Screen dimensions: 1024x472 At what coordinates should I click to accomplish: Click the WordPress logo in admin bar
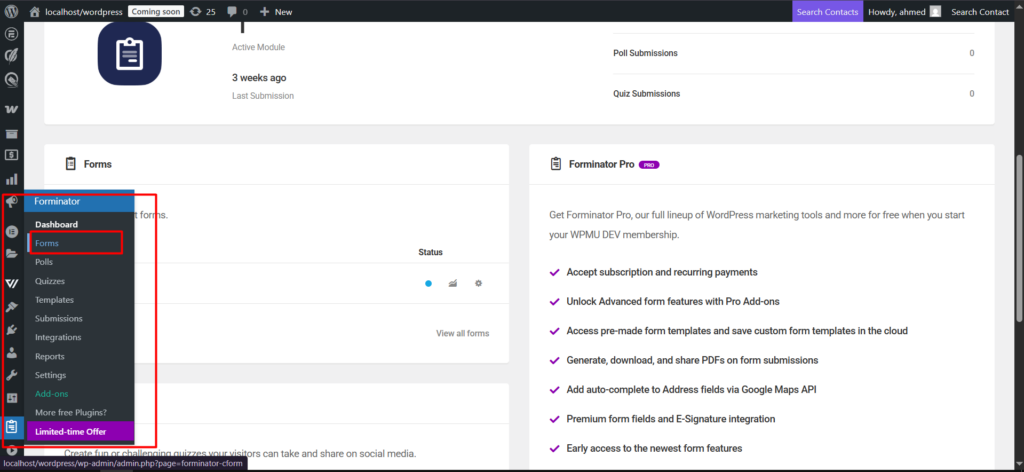[x=11, y=11]
